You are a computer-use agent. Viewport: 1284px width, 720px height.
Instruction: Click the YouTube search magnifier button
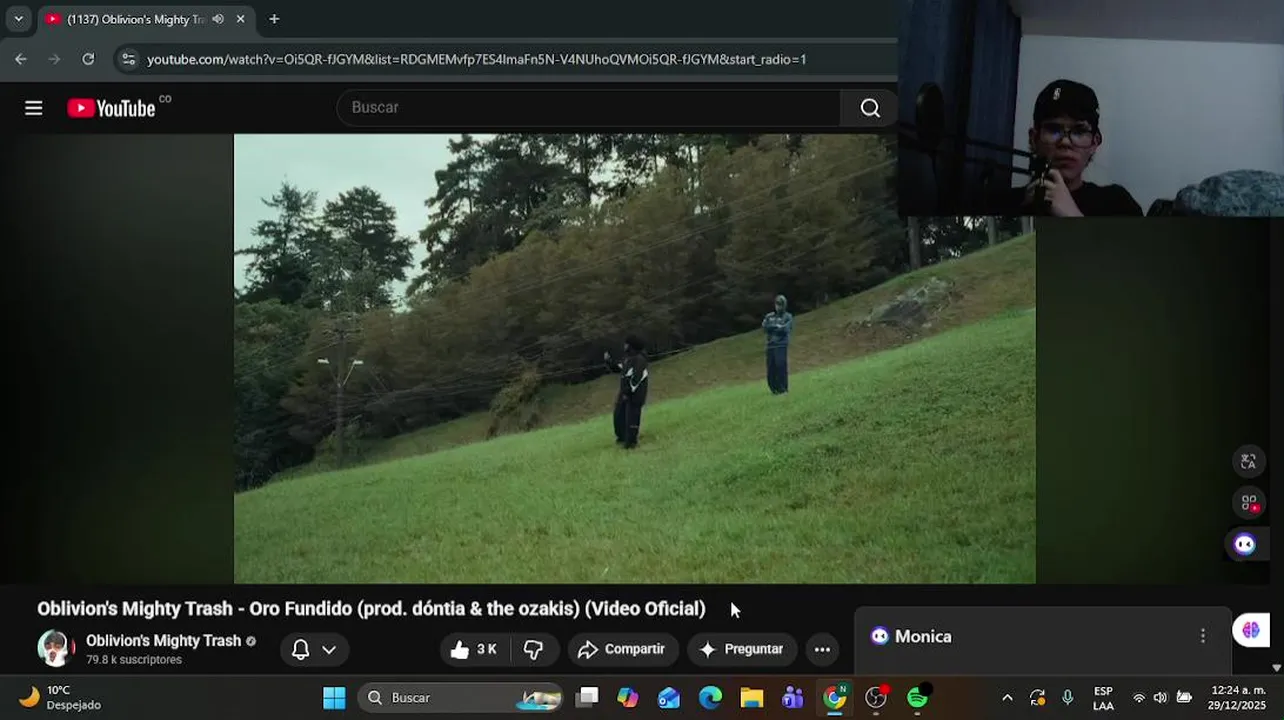pos(870,108)
